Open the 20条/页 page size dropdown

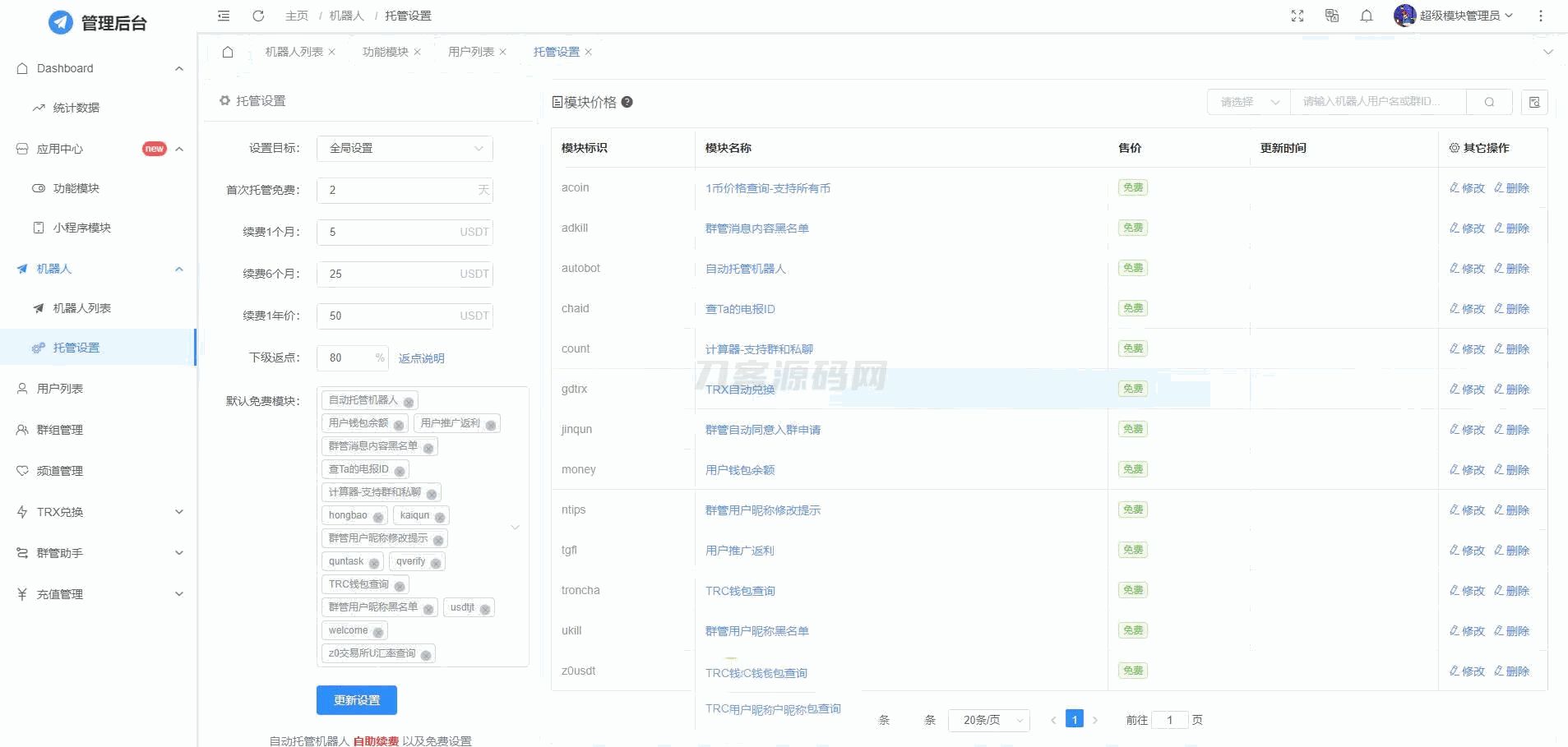point(988,720)
